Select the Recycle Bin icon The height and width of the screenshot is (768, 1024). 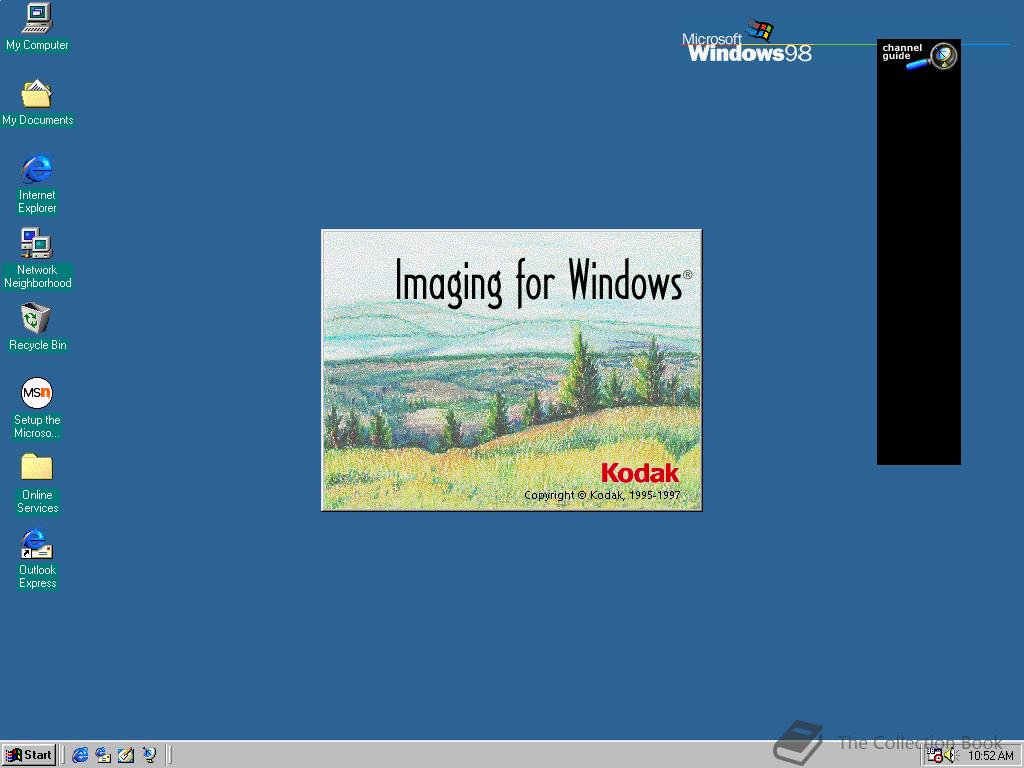point(37,318)
